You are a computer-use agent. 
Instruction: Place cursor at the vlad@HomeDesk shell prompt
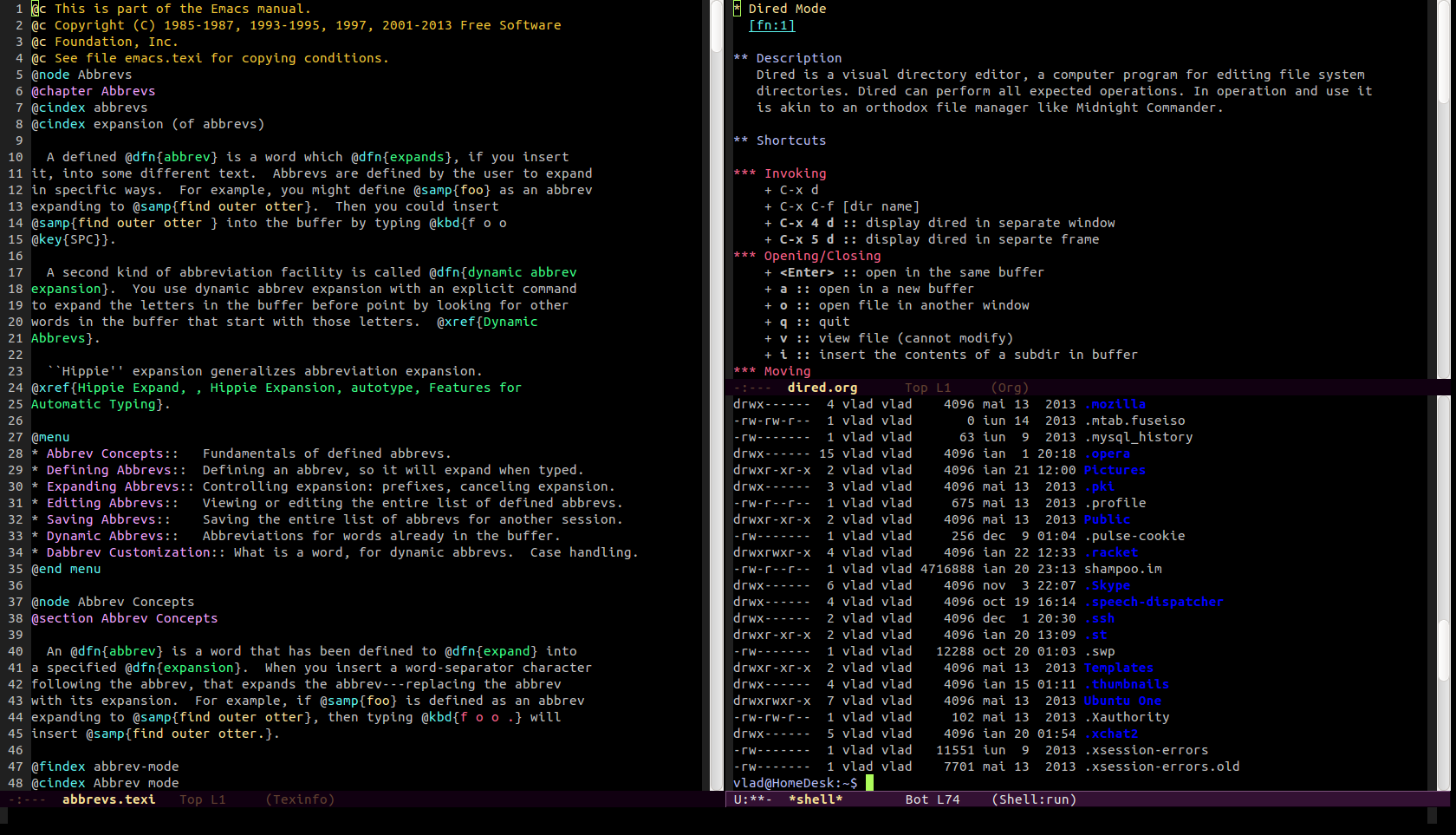(869, 783)
